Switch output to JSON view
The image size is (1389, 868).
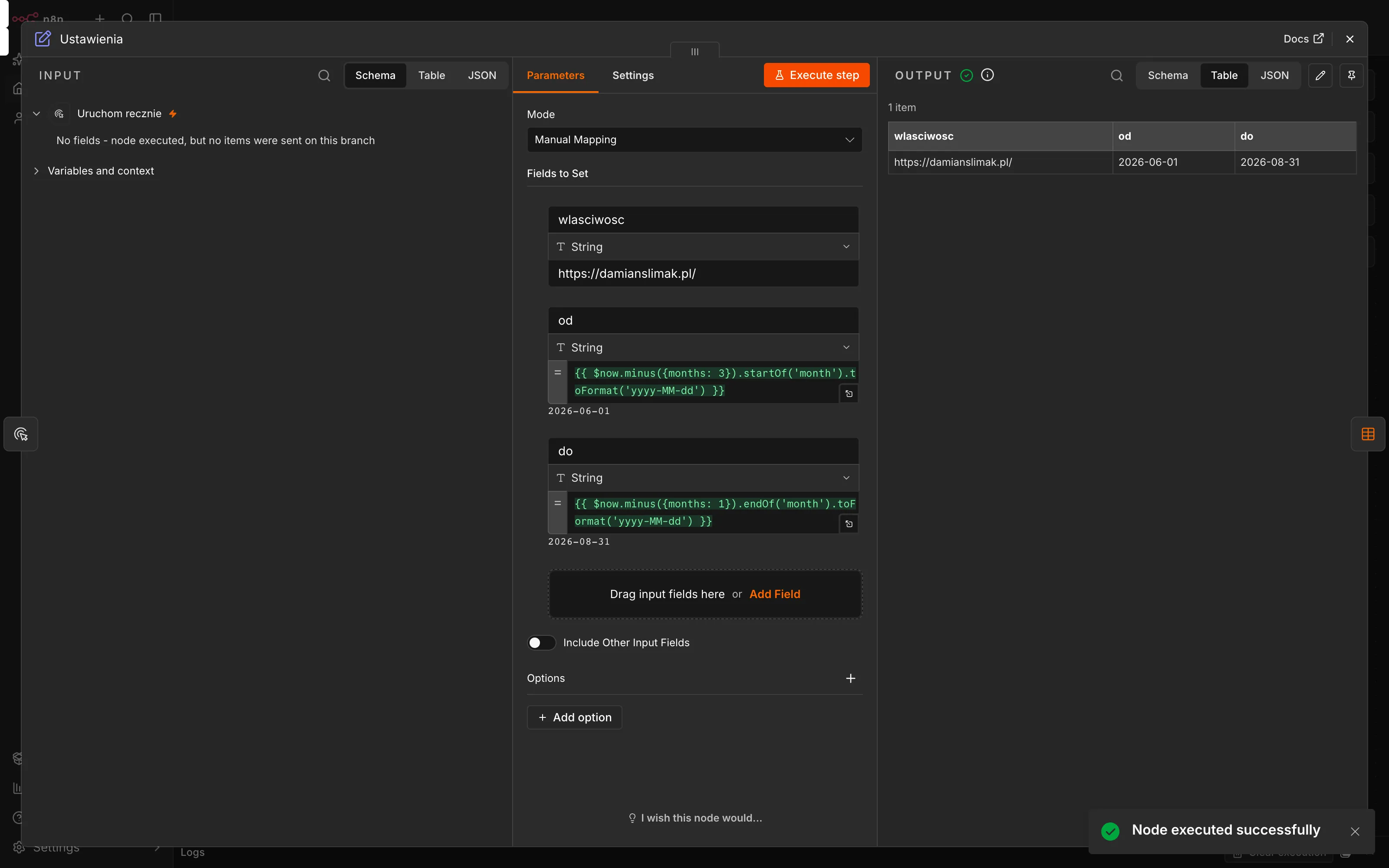point(1274,75)
